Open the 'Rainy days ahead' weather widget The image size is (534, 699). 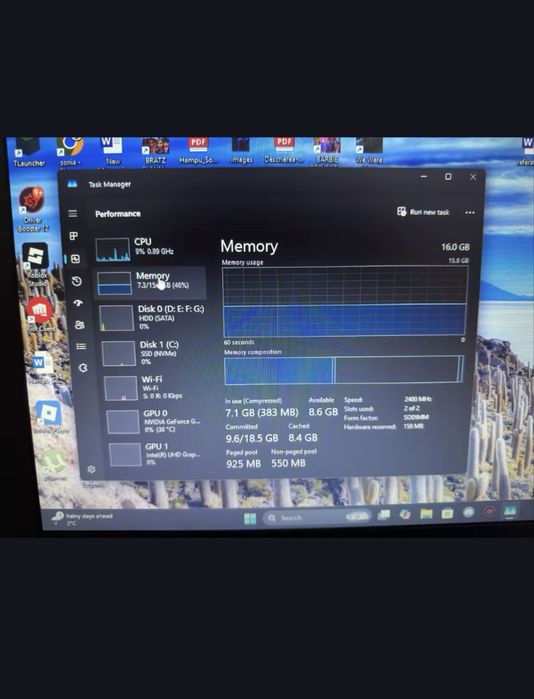click(x=83, y=518)
